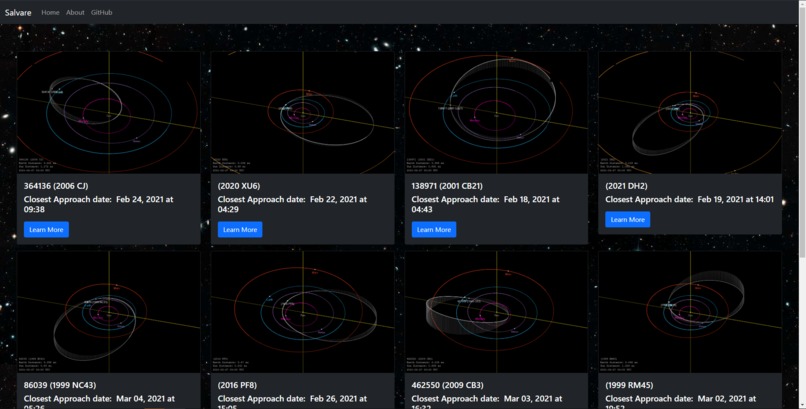Click approach date Feb 22, 2021 at 04:29
The image size is (806, 409).
[292, 204]
